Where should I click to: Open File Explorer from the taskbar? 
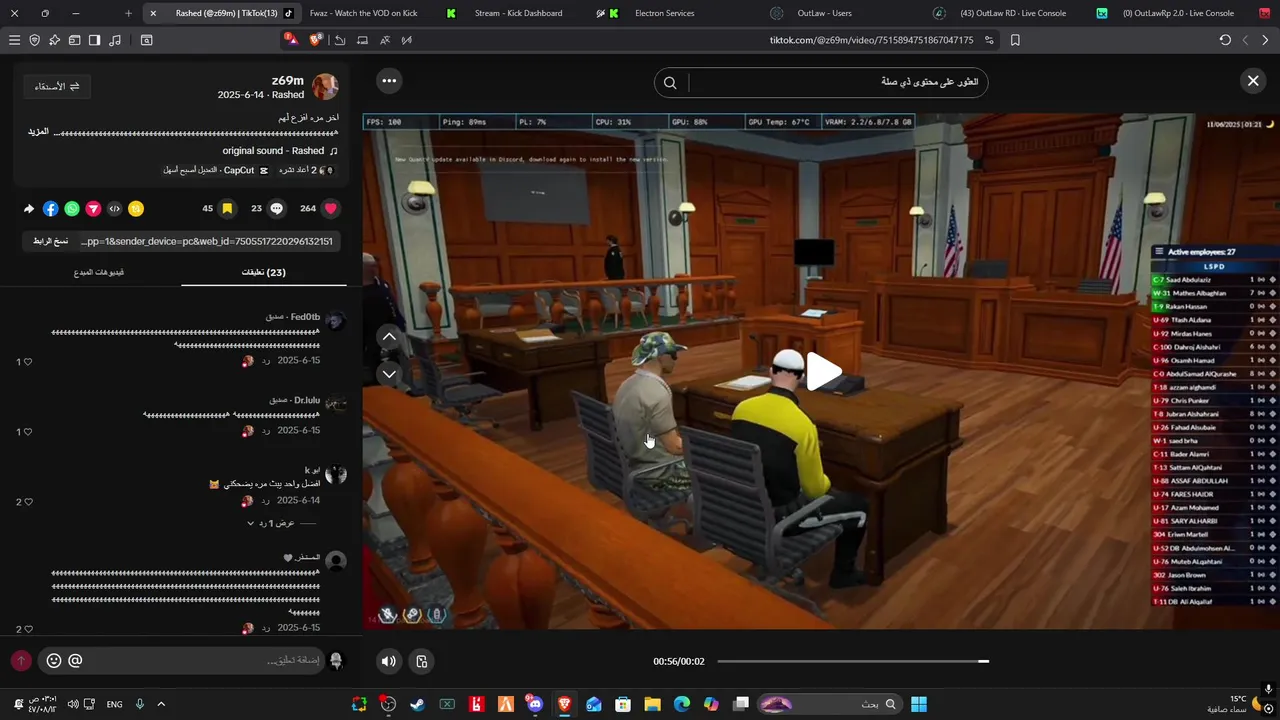pyautogui.click(x=652, y=704)
